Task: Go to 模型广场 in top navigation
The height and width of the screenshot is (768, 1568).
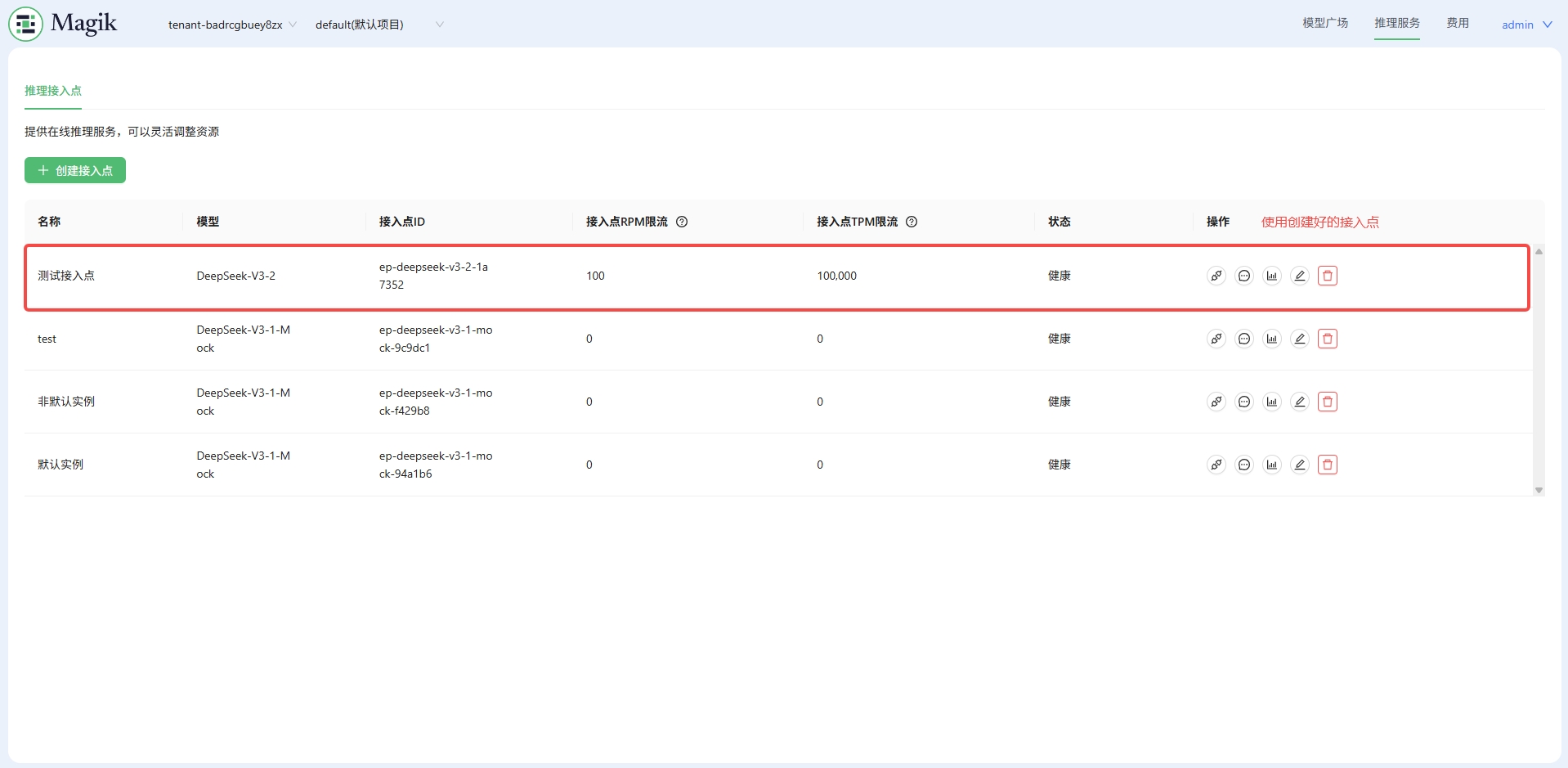Action: coord(1325,23)
